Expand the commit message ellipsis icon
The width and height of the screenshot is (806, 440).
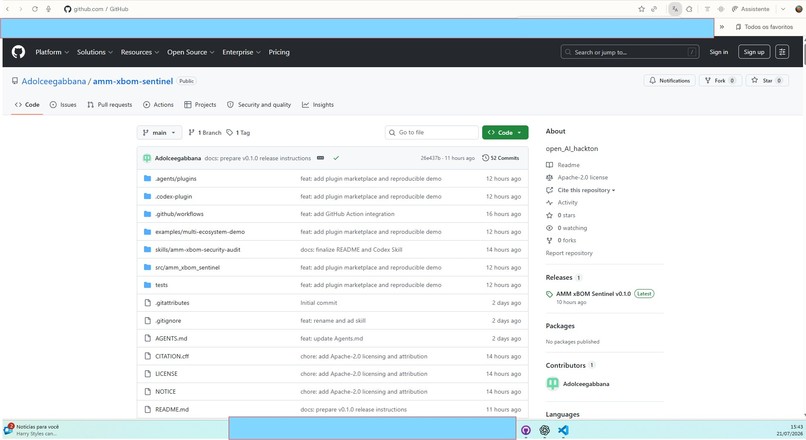[320, 158]
